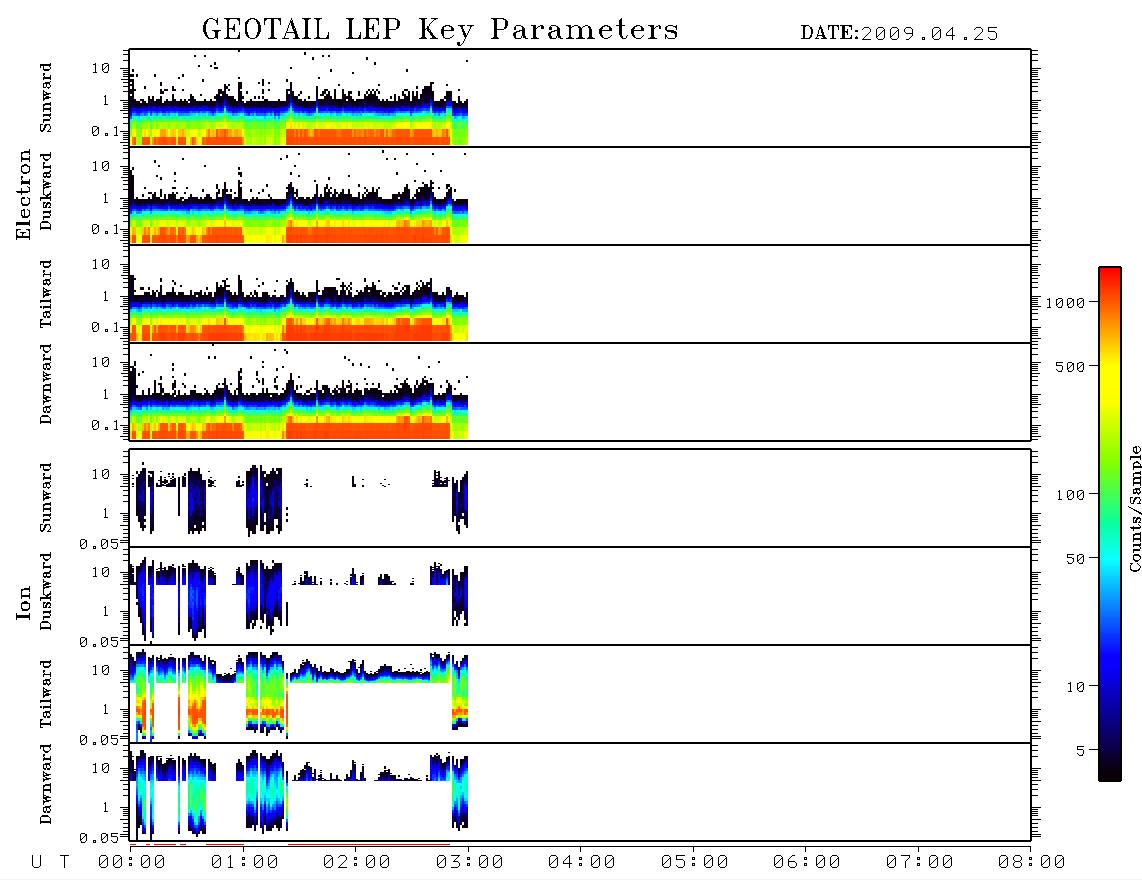1142x880 pixels.
Task: Select the Ion Dawnward panel label
Action: 45,784
